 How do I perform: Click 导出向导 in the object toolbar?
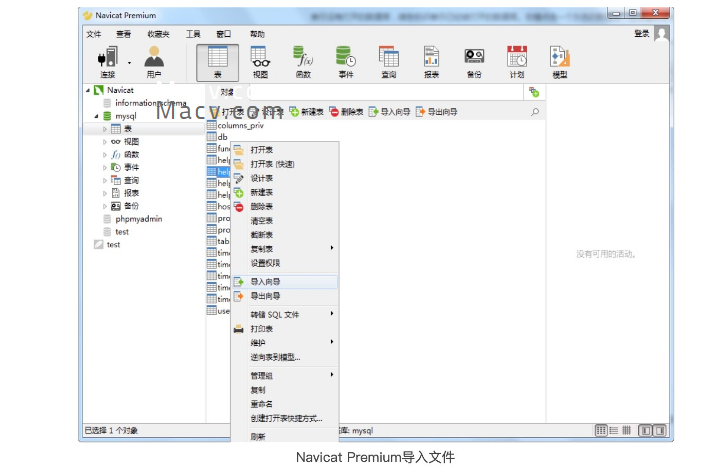pos(437,112)
